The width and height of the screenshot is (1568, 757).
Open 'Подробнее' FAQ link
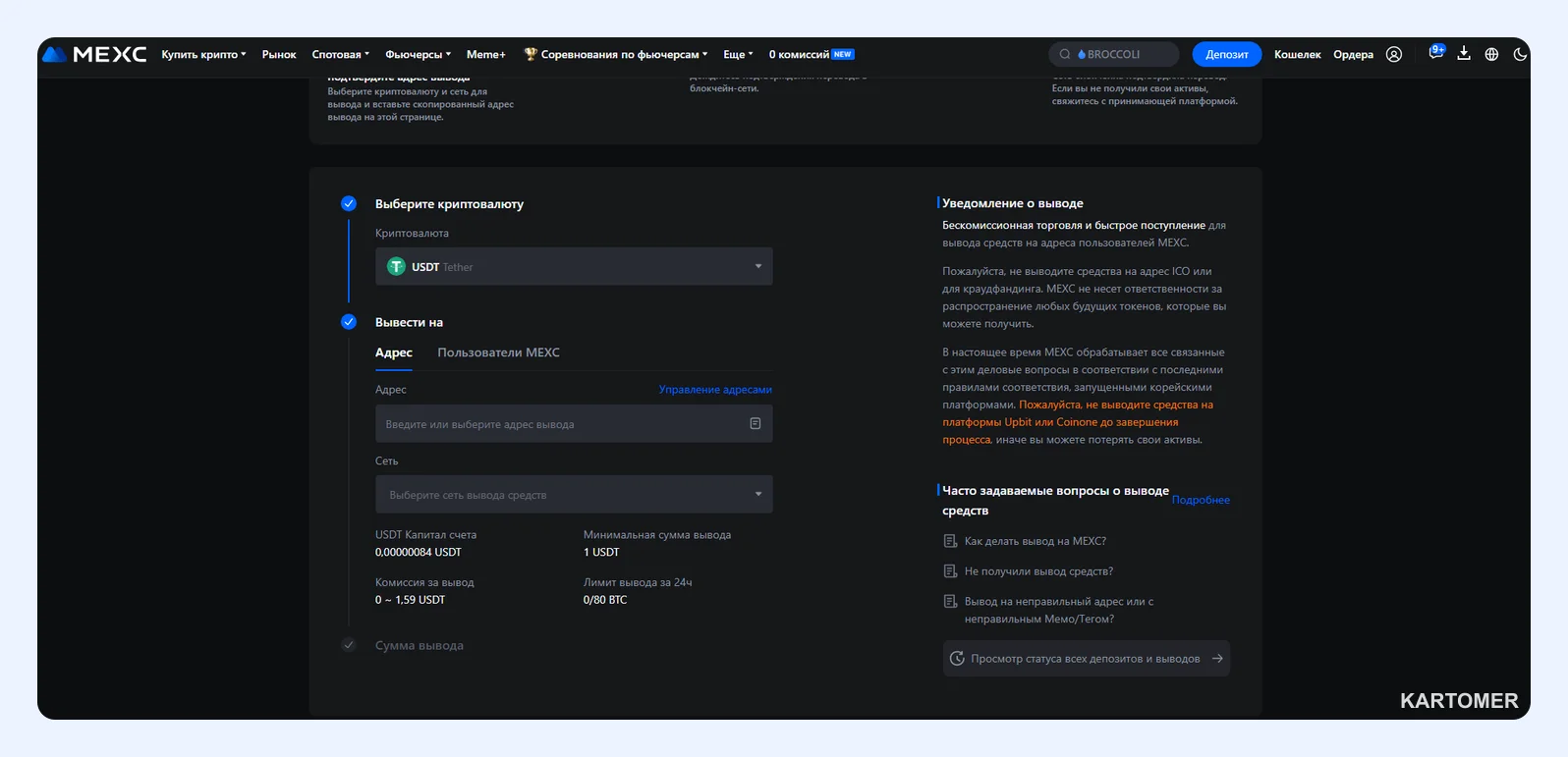pyautogui.click(x=1201, y=500)
